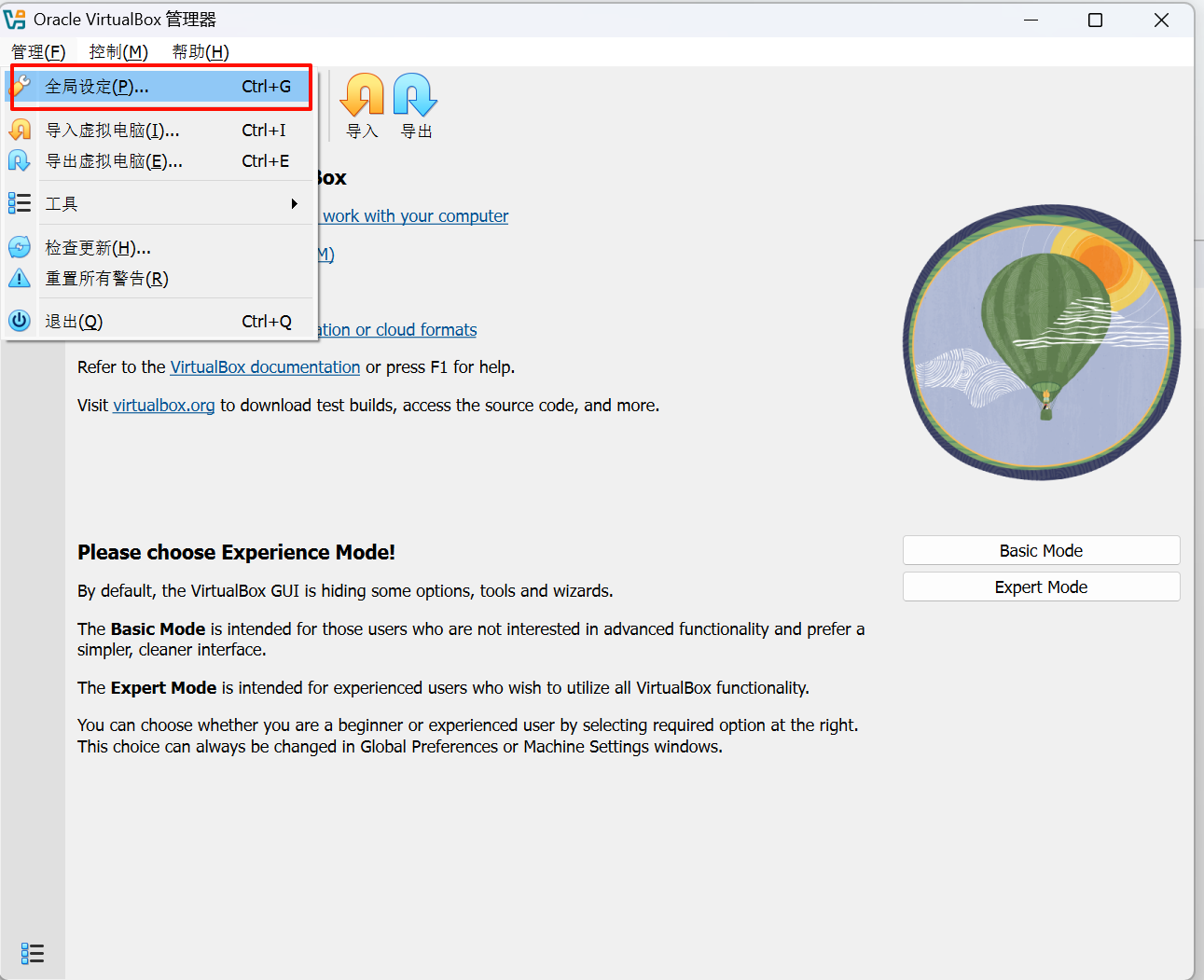Click the 导入 toolbar icon
Viewport: 1204px width, 980px height.
coord(362,96)
